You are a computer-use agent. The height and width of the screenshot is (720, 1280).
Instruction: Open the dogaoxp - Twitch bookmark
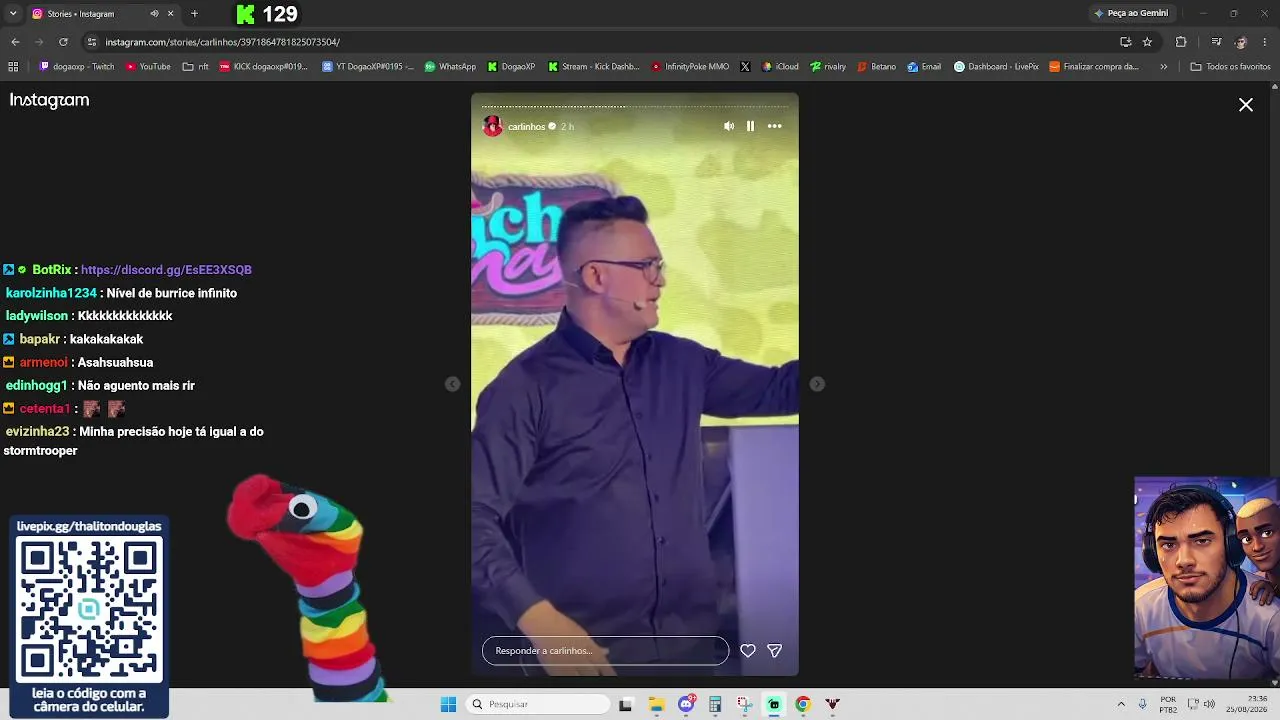point(77,67)
